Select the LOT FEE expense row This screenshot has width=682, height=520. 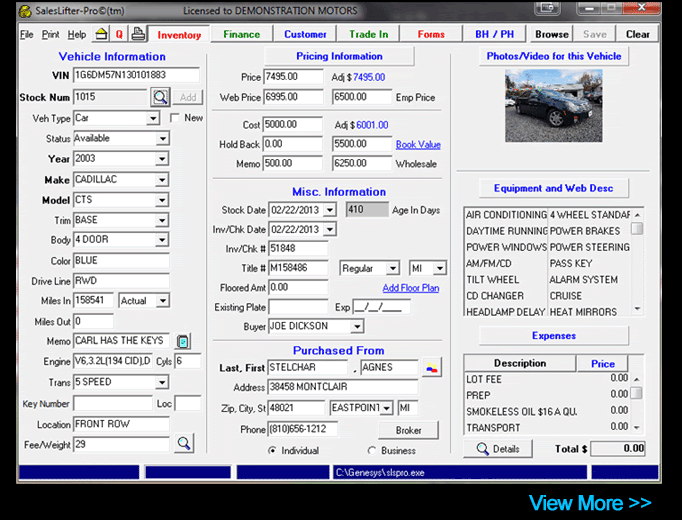click(547, 379)
